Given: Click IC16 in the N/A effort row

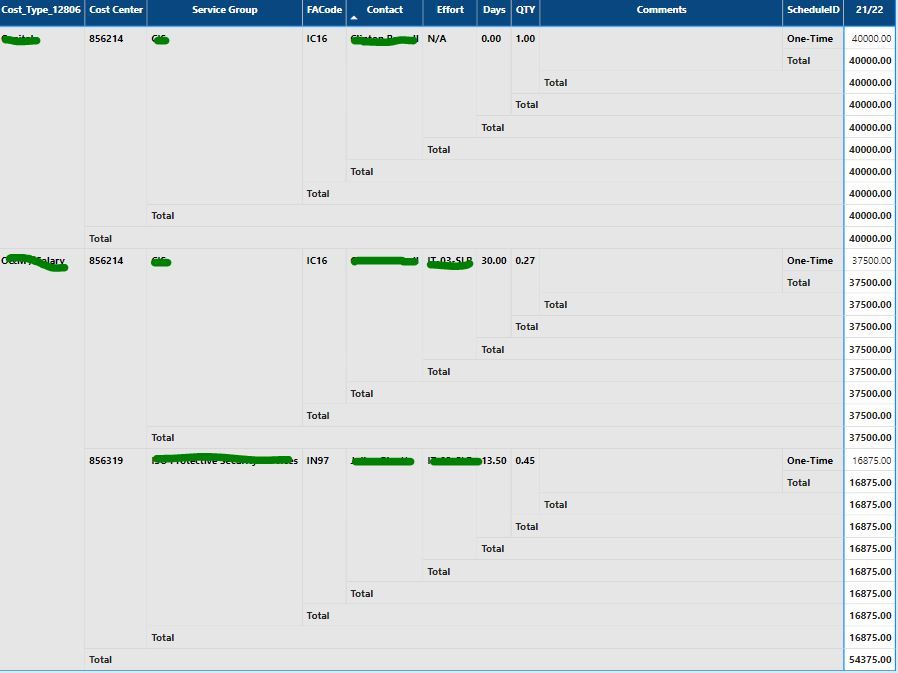Looking at the screenshot, I should click(317, 38).
